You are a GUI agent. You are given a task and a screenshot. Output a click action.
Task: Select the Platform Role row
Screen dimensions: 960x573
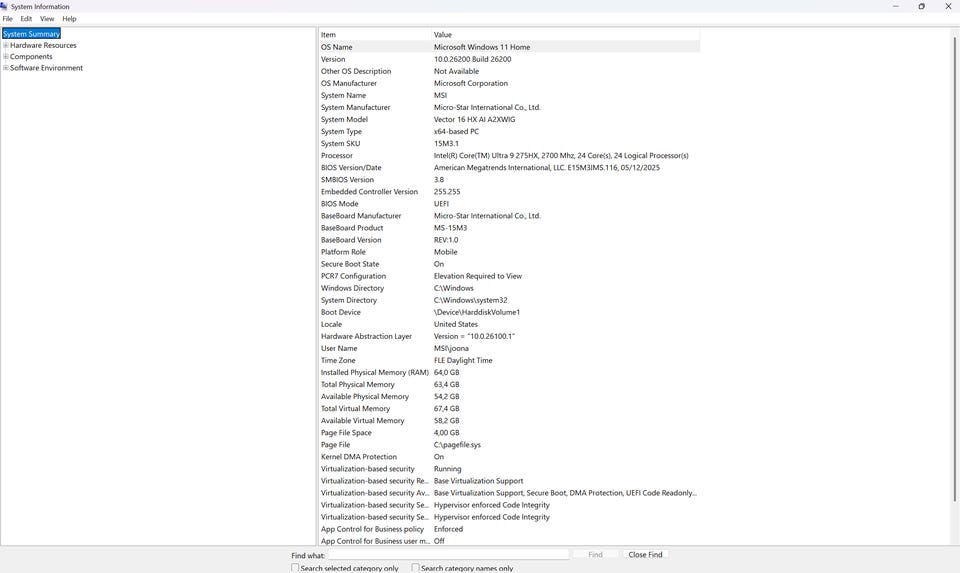click(509, 252)
